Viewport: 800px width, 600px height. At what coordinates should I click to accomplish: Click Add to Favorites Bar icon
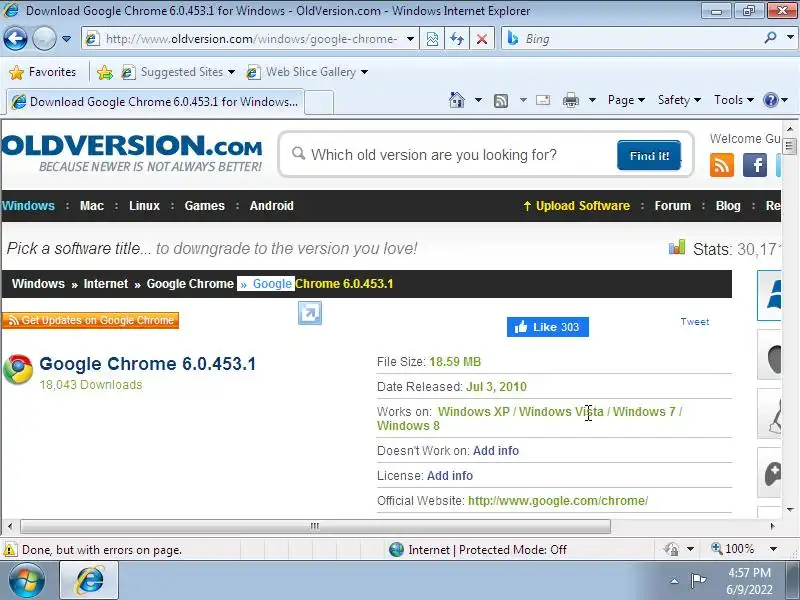[x=105, y=72]
